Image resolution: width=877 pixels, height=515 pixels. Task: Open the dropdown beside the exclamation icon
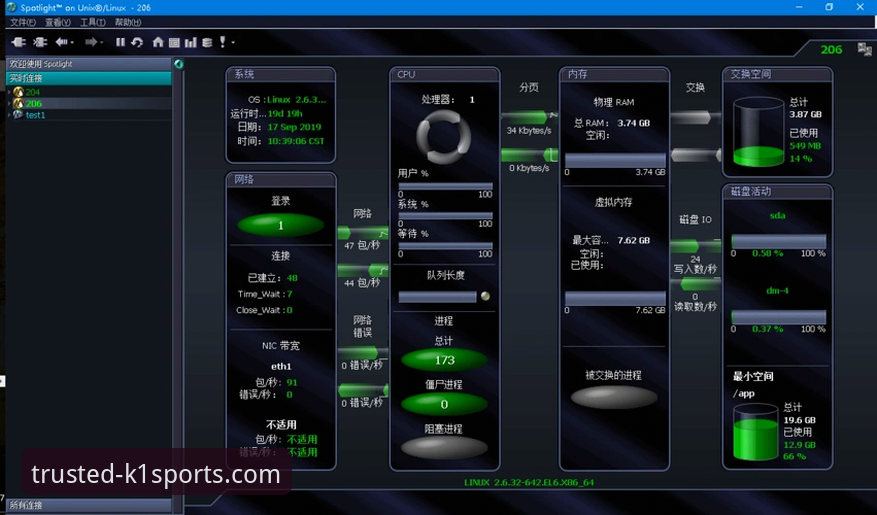pos(233,43)
